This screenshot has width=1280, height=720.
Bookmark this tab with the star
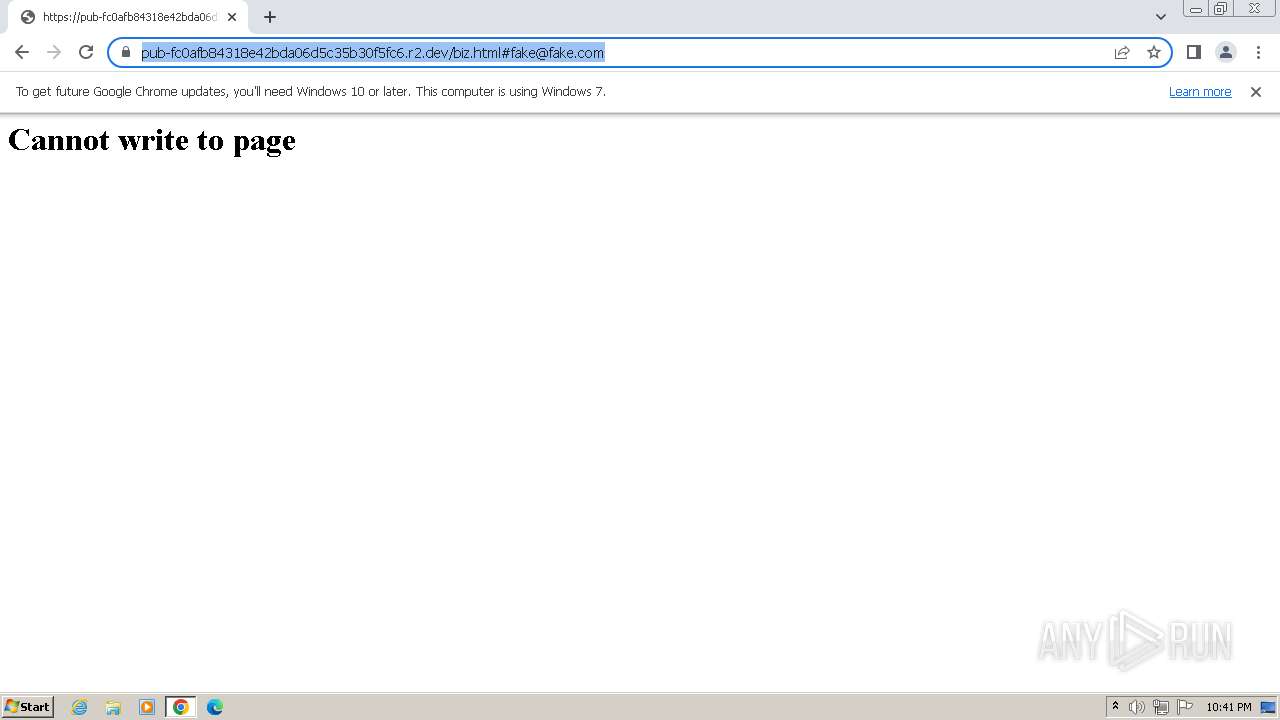point(1154,52)
